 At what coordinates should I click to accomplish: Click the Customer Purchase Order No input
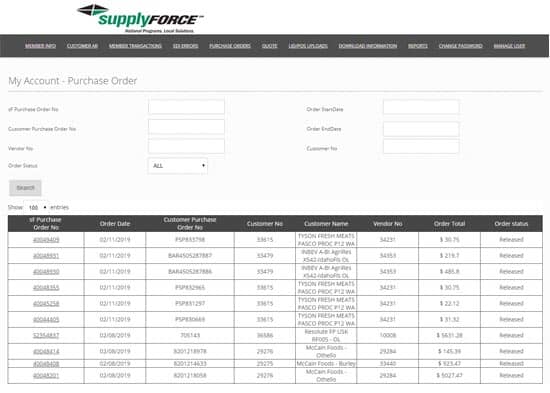(x=186, y=127)
